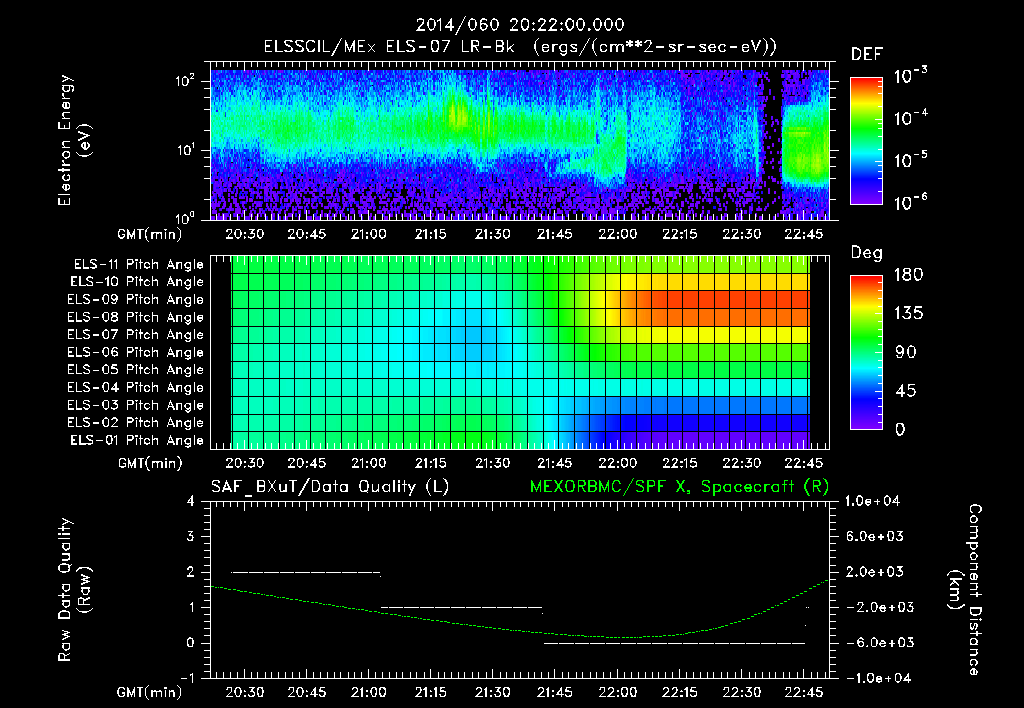
Task: Click the white data quality segment at level 2
Action: point(306,572)
